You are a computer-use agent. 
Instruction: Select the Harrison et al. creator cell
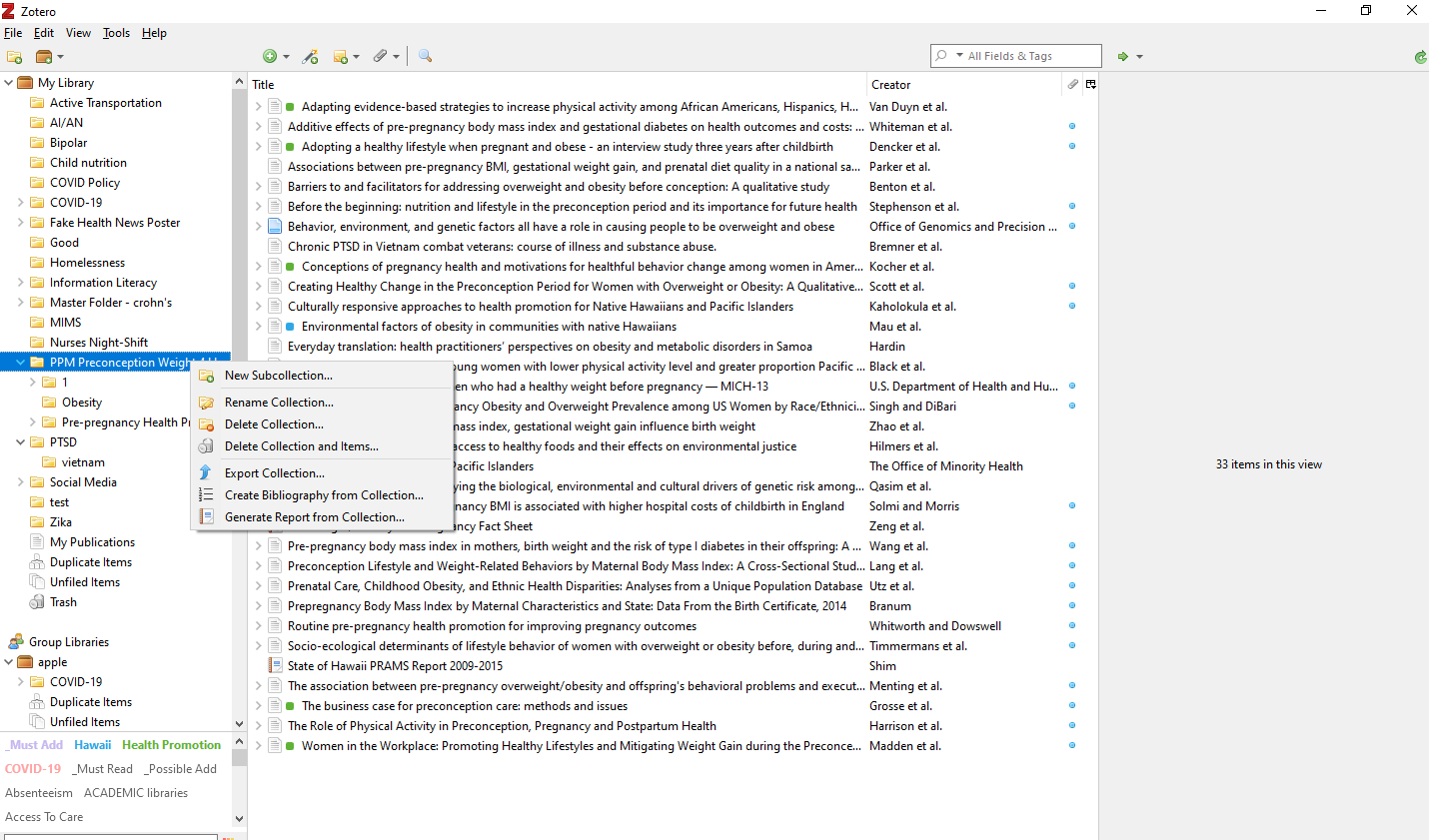[x=905, y=726]
